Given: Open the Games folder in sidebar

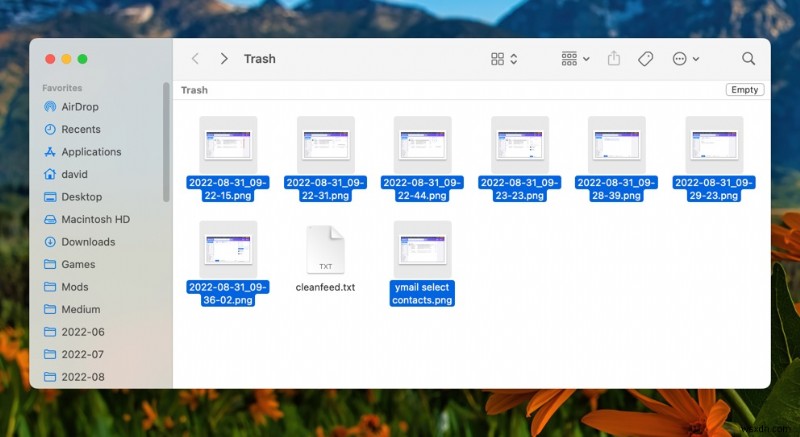Looking at the screenshot, I should pyautogui.click(x=70, y=264).
